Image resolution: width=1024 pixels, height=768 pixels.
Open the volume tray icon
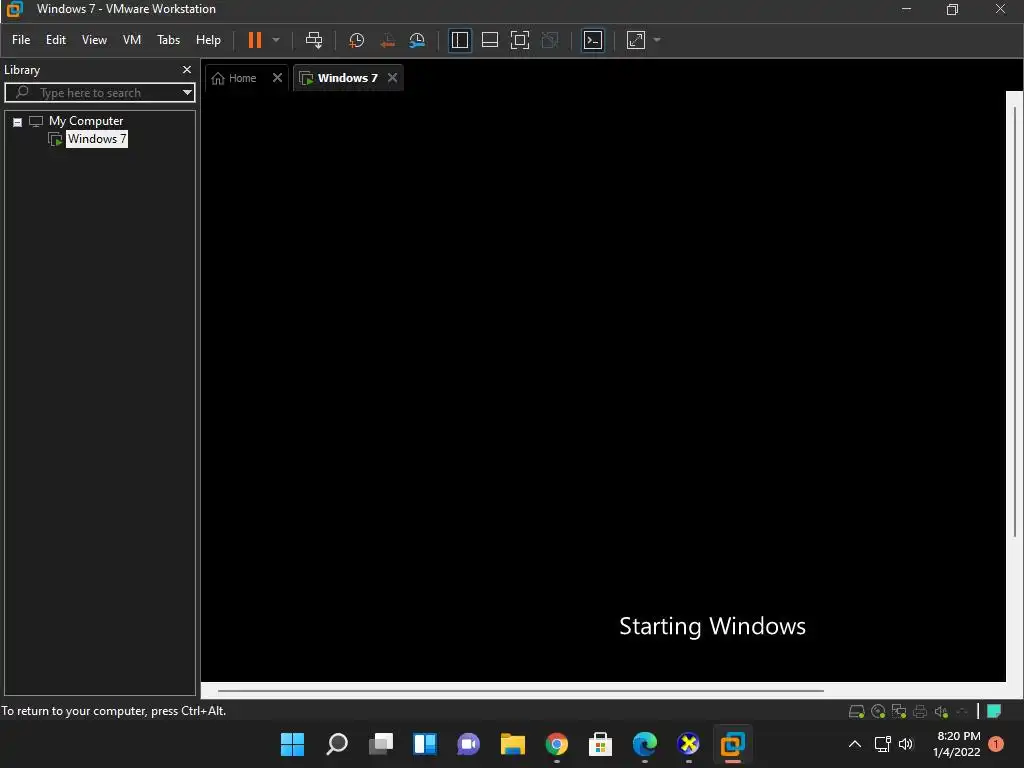(x=906, y=744)
